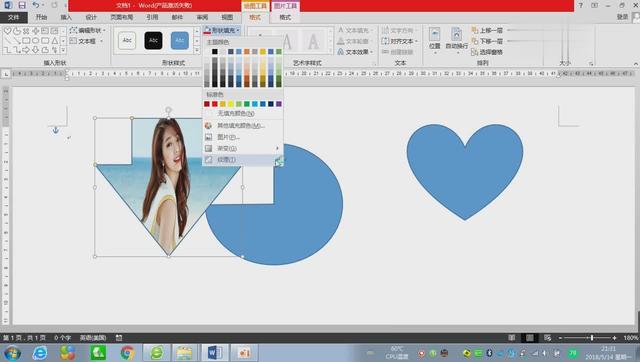Viewport: 640px width, 362px height.
Task: Open the 对齐文本 (Align Text) dropdown
Action: [x=400, y=41]
